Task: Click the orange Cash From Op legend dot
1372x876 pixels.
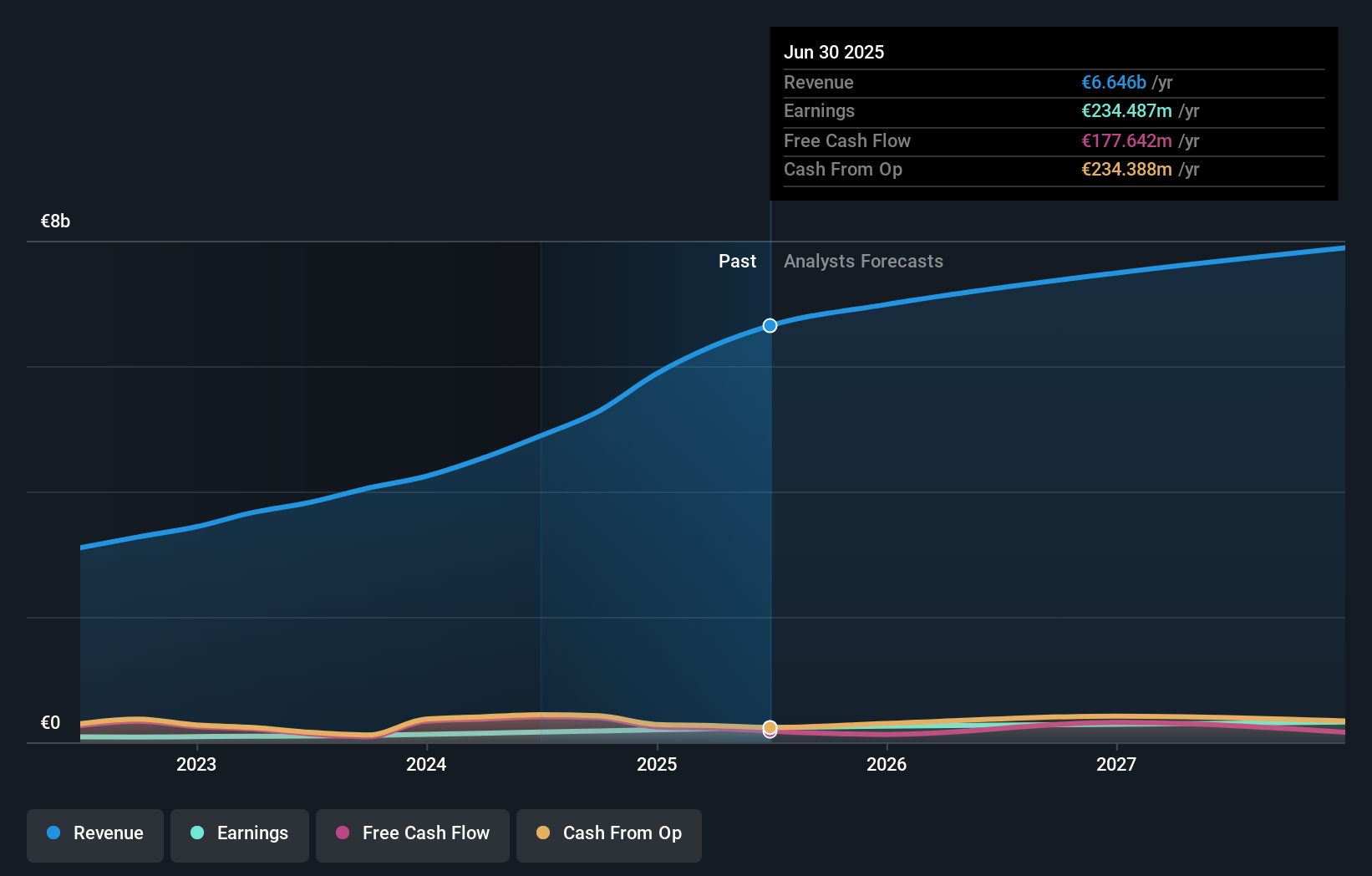Action: click(543, 833)
